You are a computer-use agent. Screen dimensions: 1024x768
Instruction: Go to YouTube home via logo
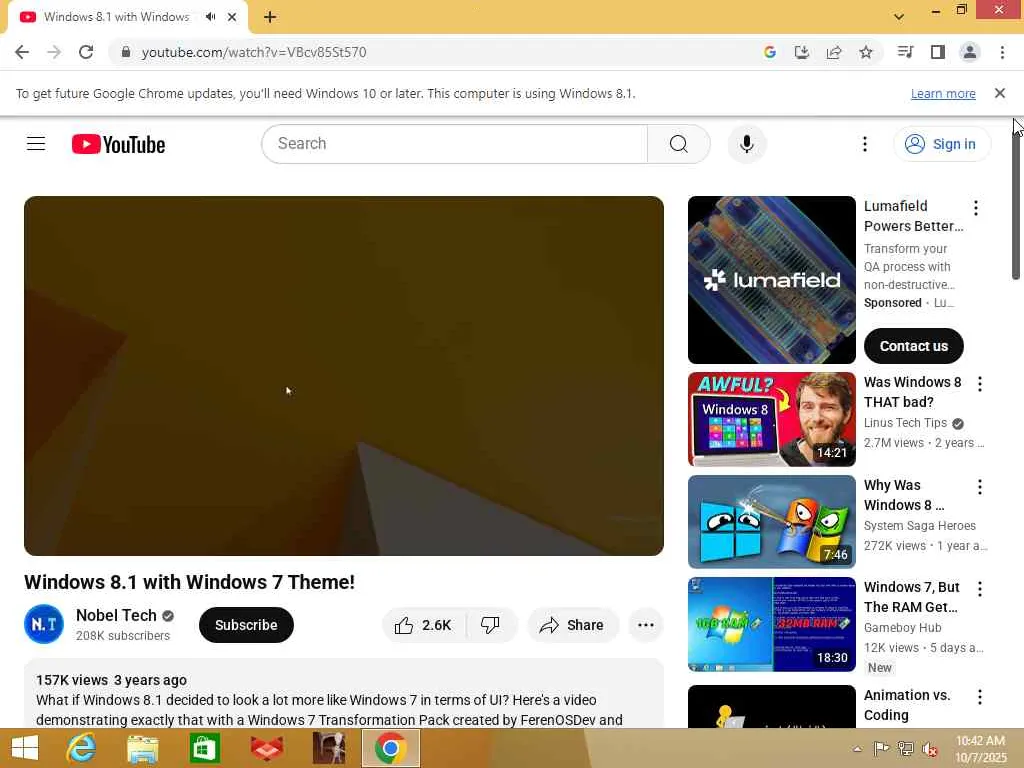click(118, 144)
